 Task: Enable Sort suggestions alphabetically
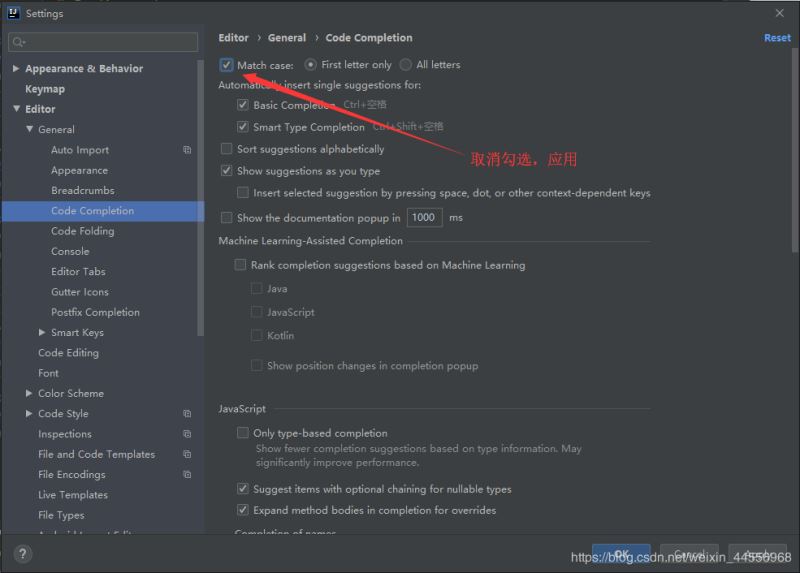[227, 149]
